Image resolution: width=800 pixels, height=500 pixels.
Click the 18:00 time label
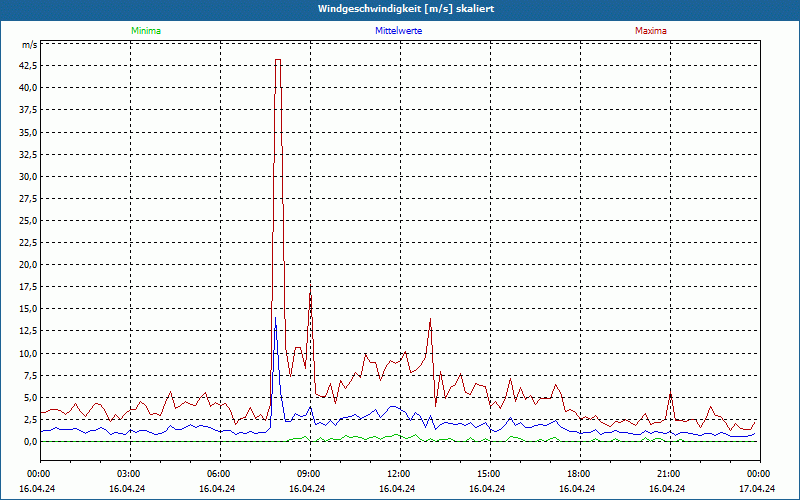[580, 474]
